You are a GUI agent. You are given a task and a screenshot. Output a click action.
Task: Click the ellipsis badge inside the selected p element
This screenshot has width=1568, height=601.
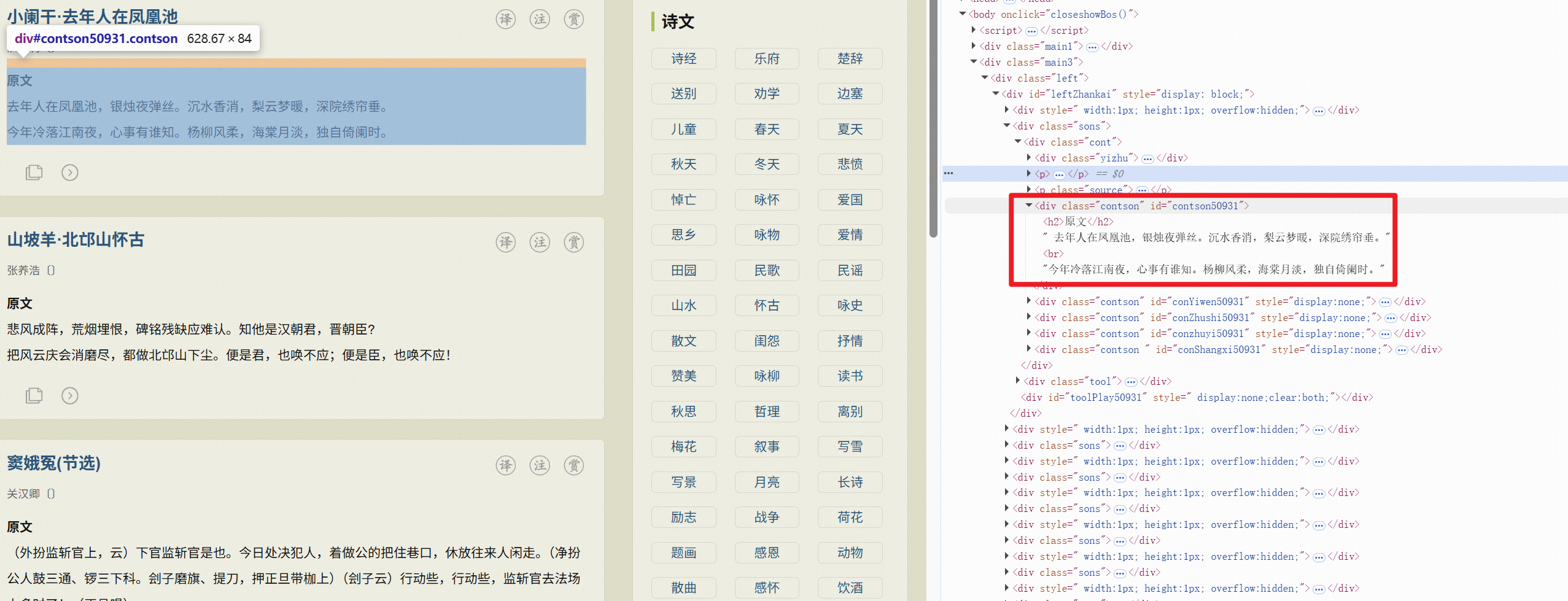tap(1059, 174)
